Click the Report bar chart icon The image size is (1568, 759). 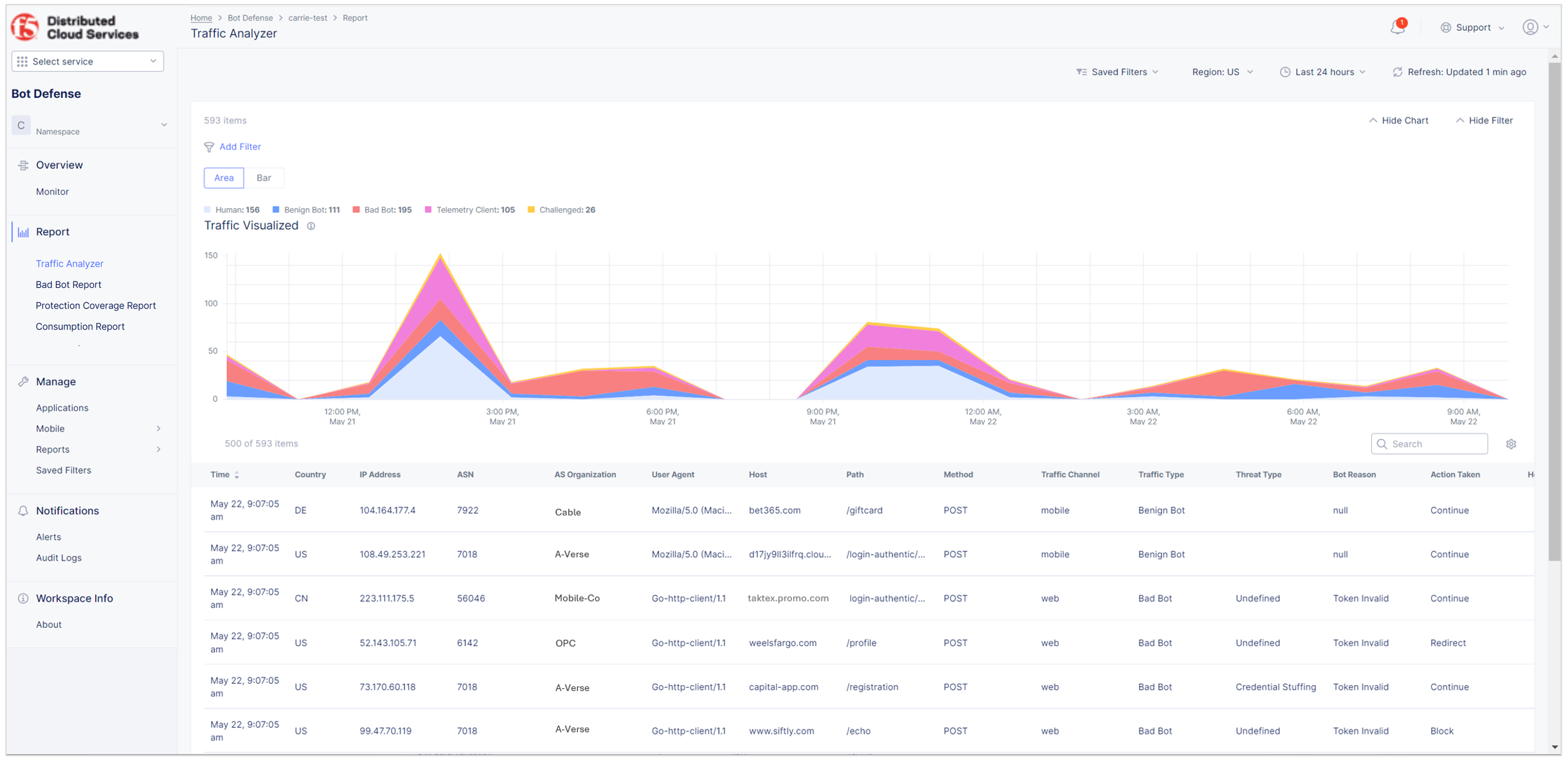23,232
